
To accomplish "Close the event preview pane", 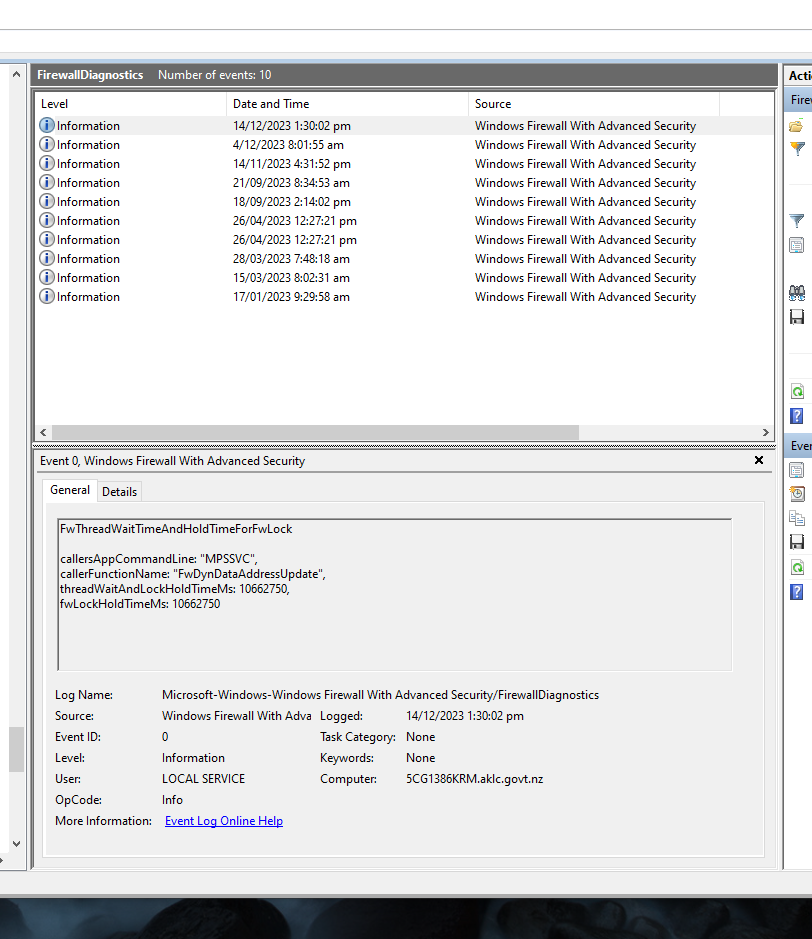I will (x=759, y=460).
